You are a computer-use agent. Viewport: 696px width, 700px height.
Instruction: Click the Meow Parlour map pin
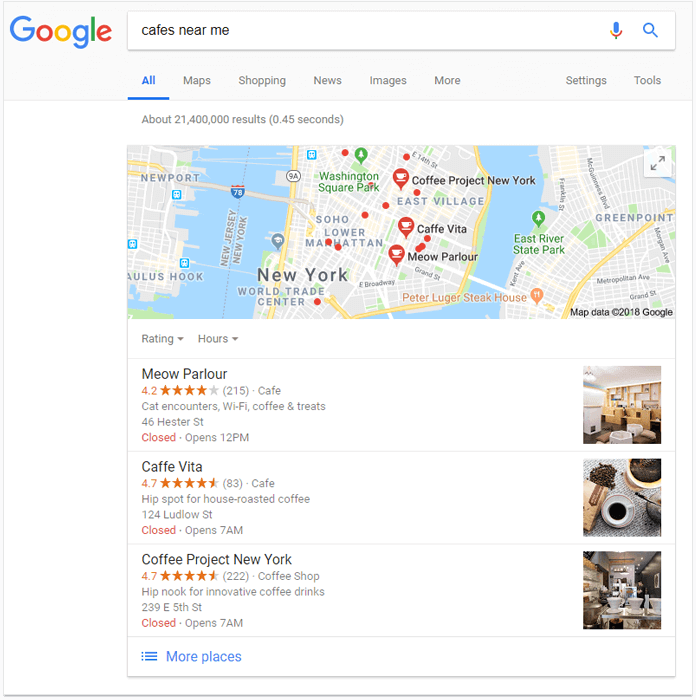[x=396, y=255]
